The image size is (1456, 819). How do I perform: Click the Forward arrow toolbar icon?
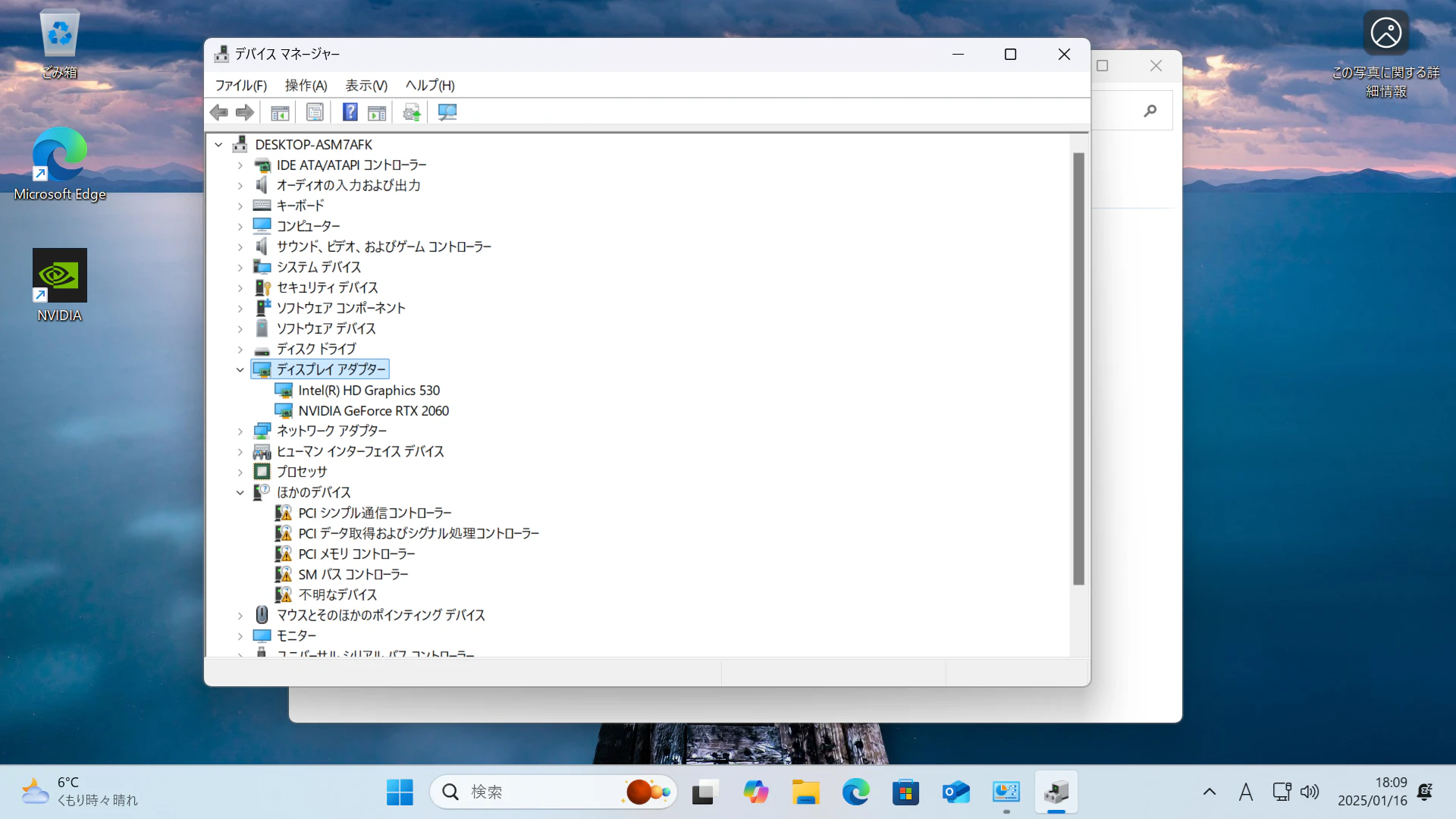(x=244, y=113)
